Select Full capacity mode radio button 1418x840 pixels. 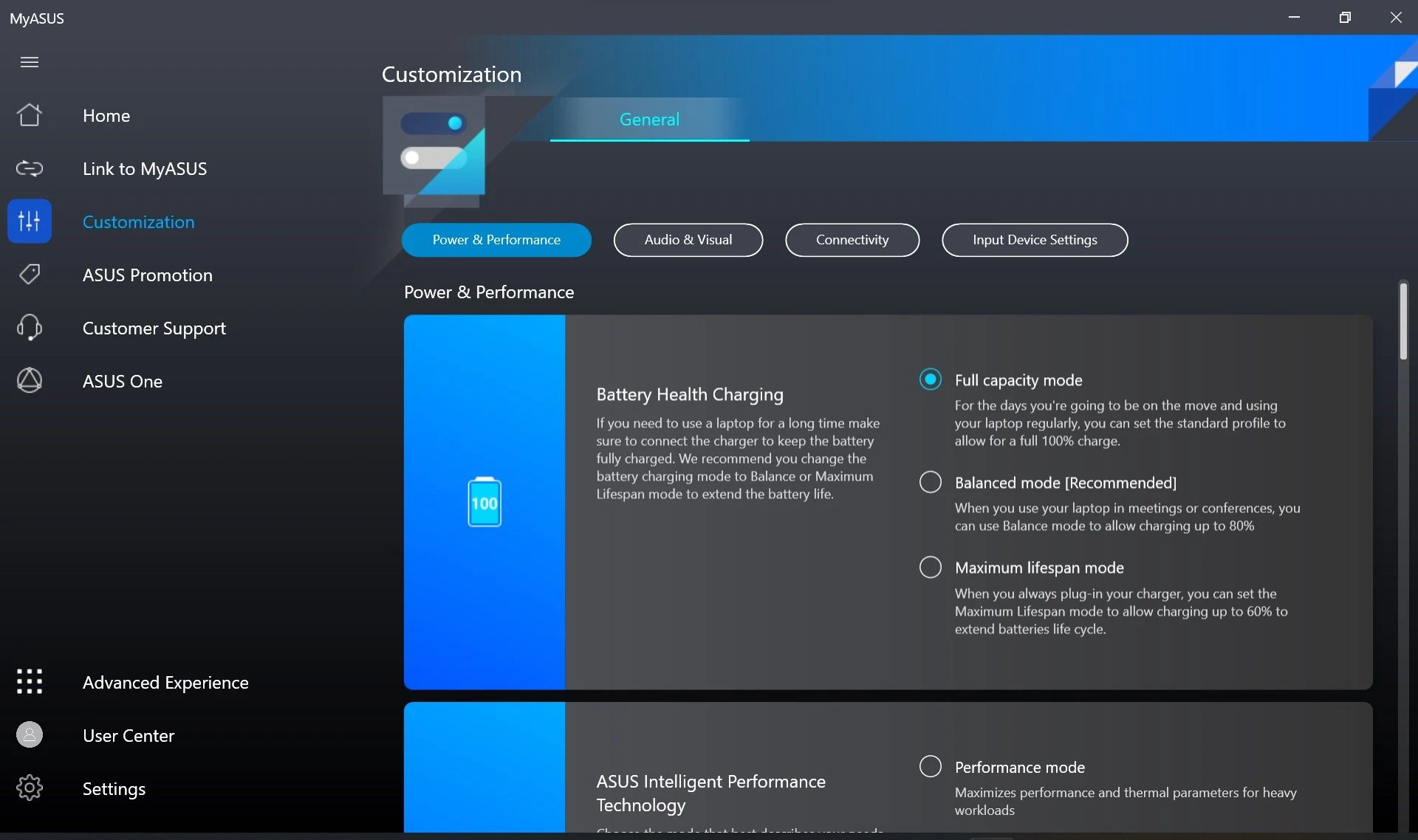pyautogui.click(x=931, y=379)
